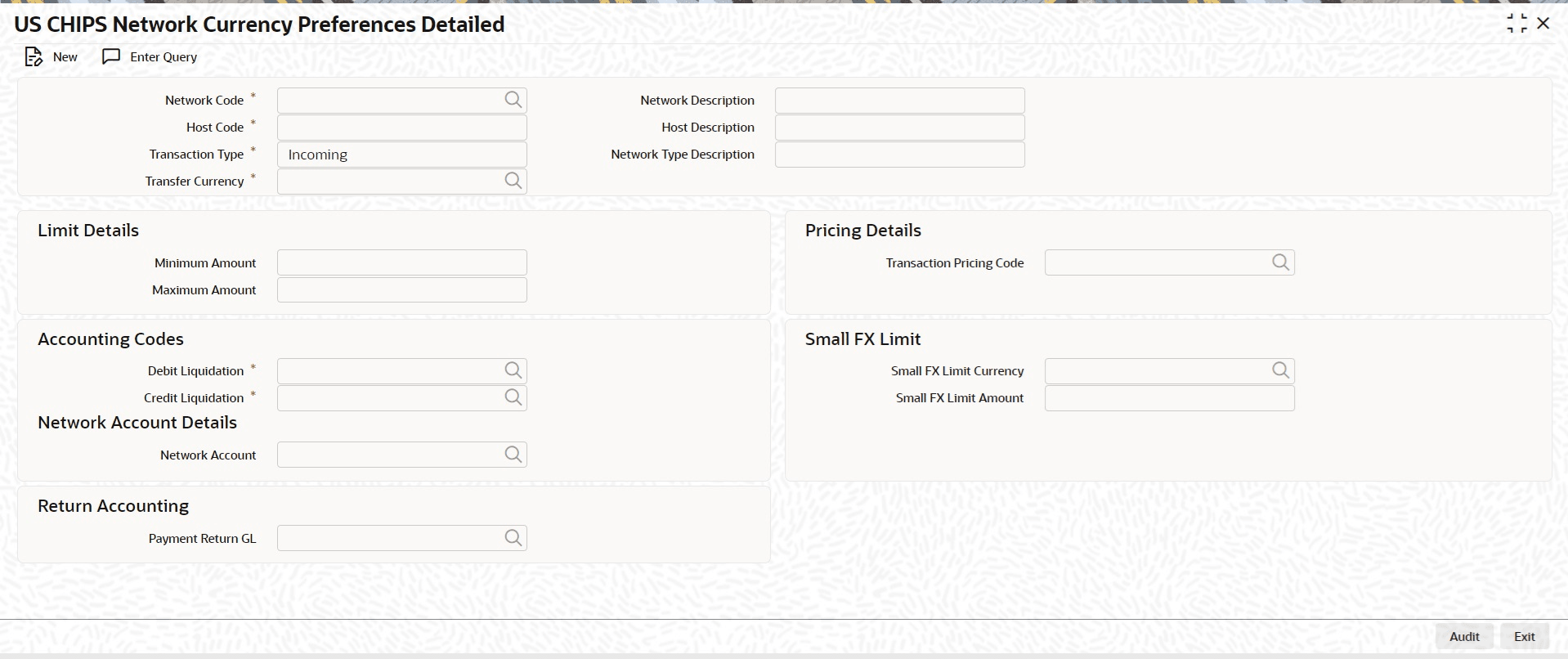Select the Maximum Amount text box

pyautogui.click(x=401, y=289)
